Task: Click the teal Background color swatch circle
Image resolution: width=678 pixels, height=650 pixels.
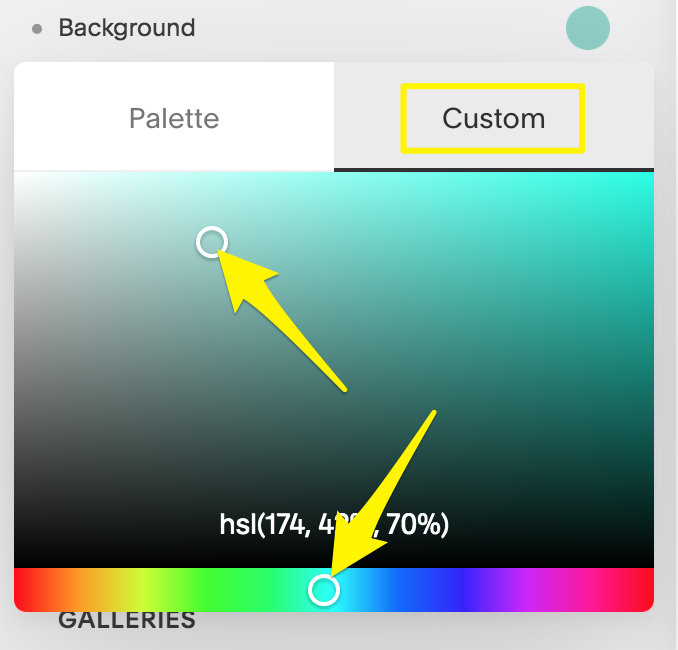Action: pyautogui.click(x=587, y=28)
